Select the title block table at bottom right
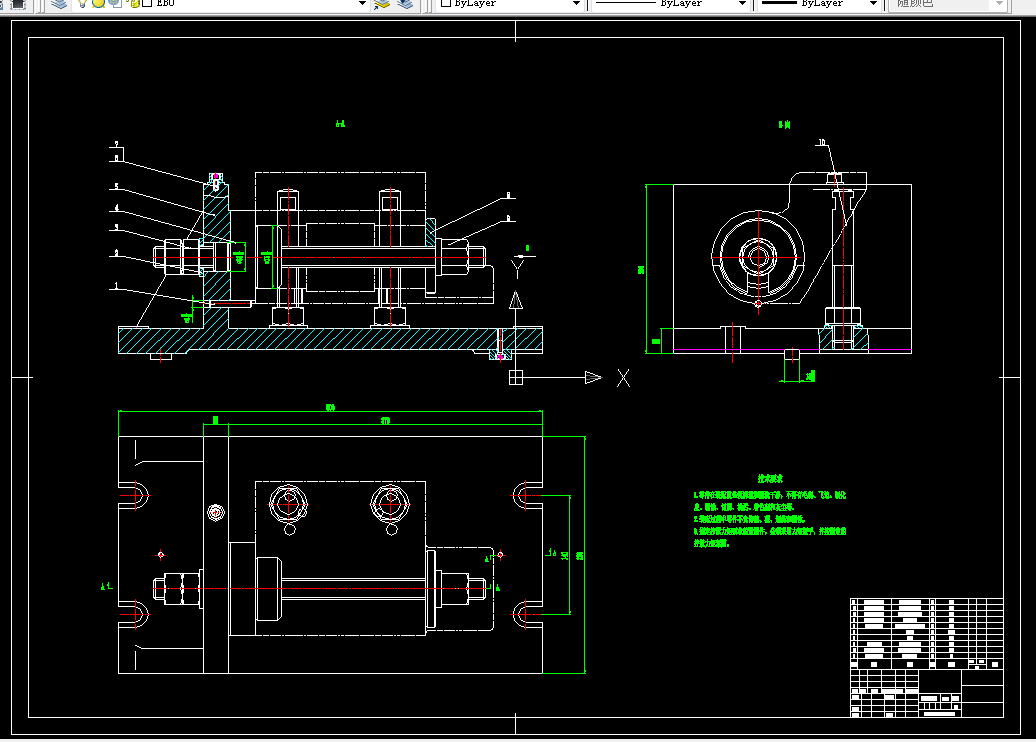This screenshot has width=1036, height=742. pos(926,657)
